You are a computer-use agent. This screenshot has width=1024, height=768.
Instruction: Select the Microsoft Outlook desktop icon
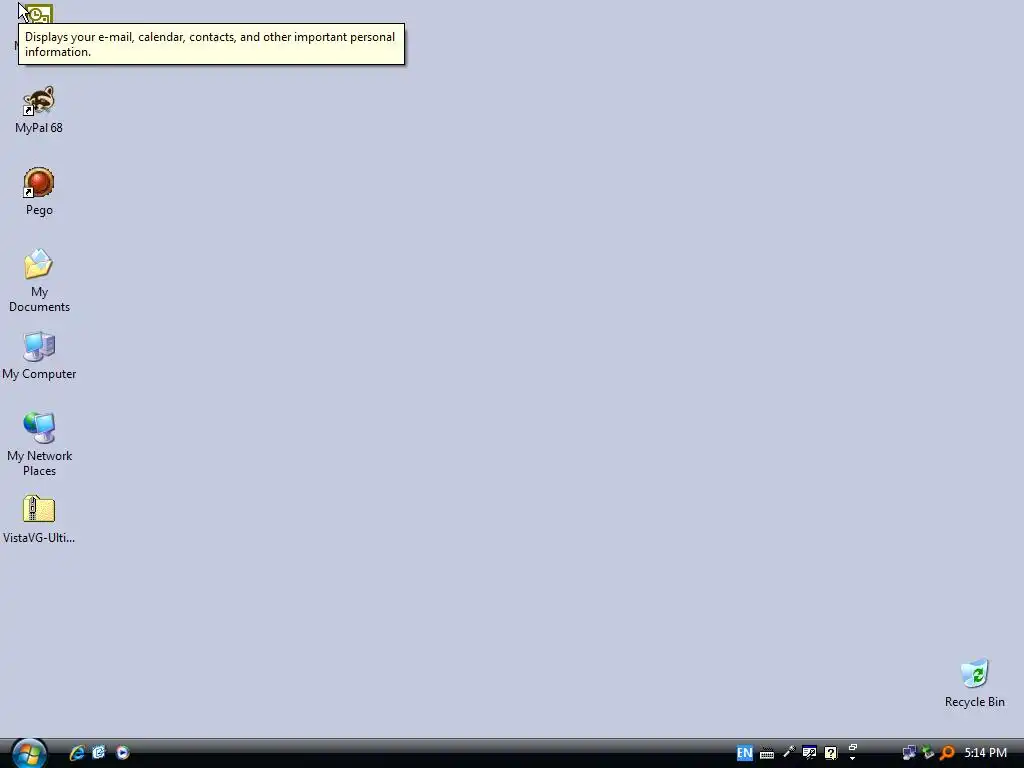(39, 13)
